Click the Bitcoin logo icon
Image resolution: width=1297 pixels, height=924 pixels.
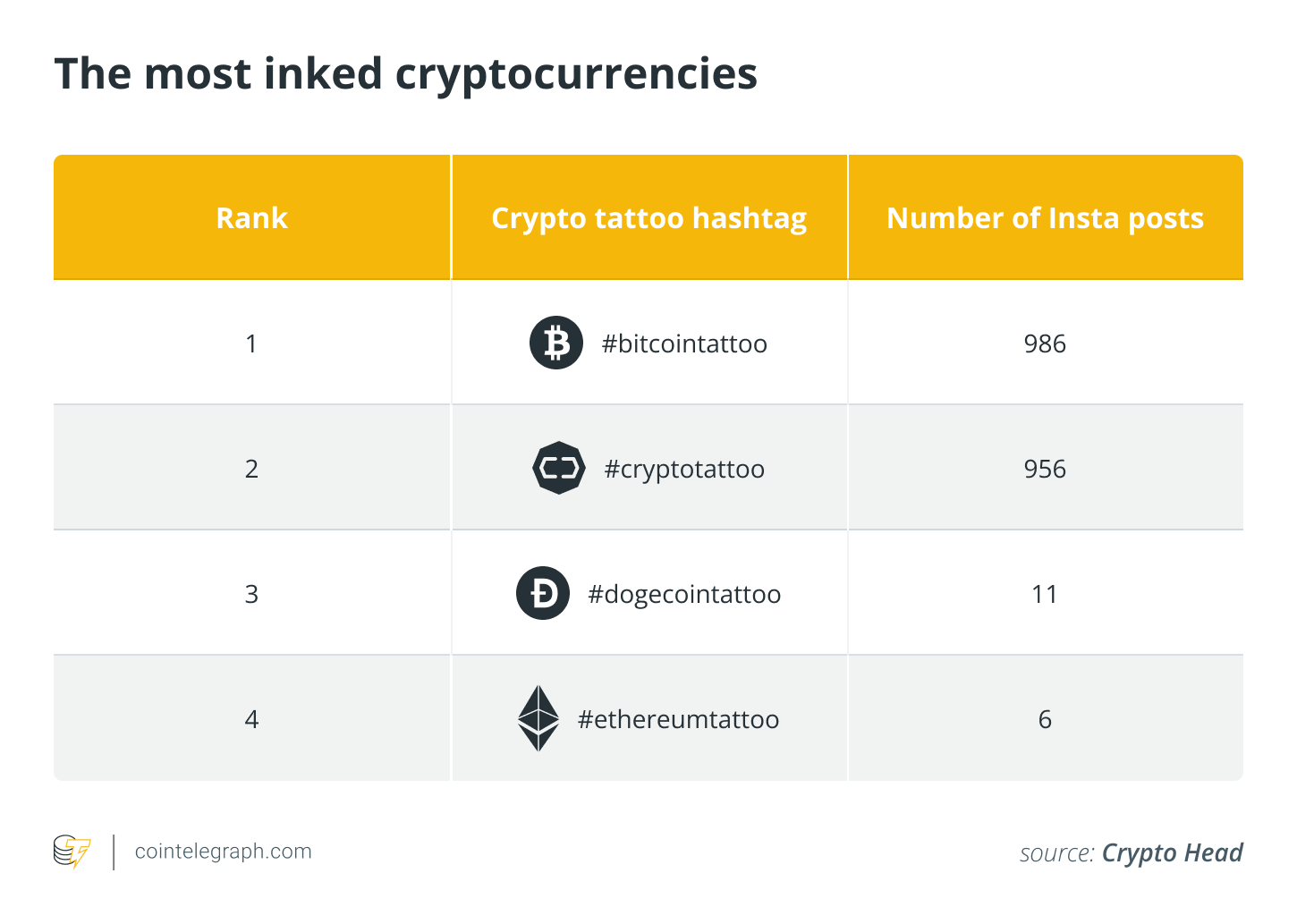point(556,343)
